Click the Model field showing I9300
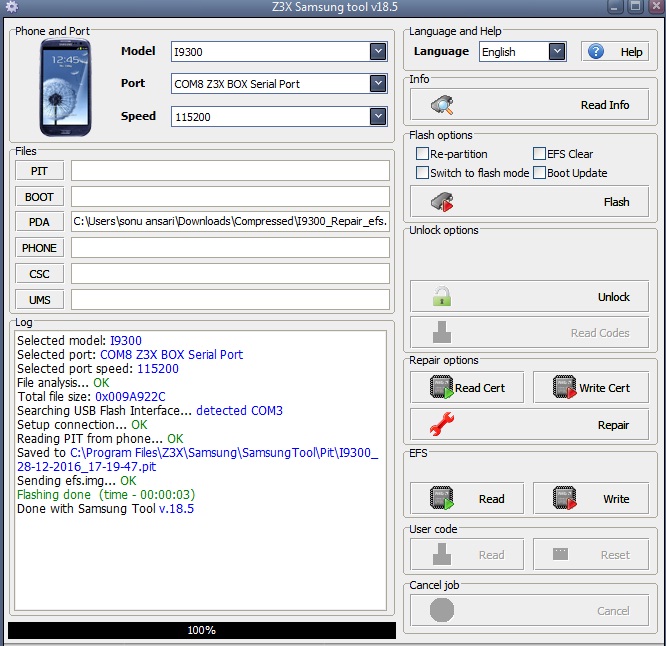666x646 pixels. point(279,51)
